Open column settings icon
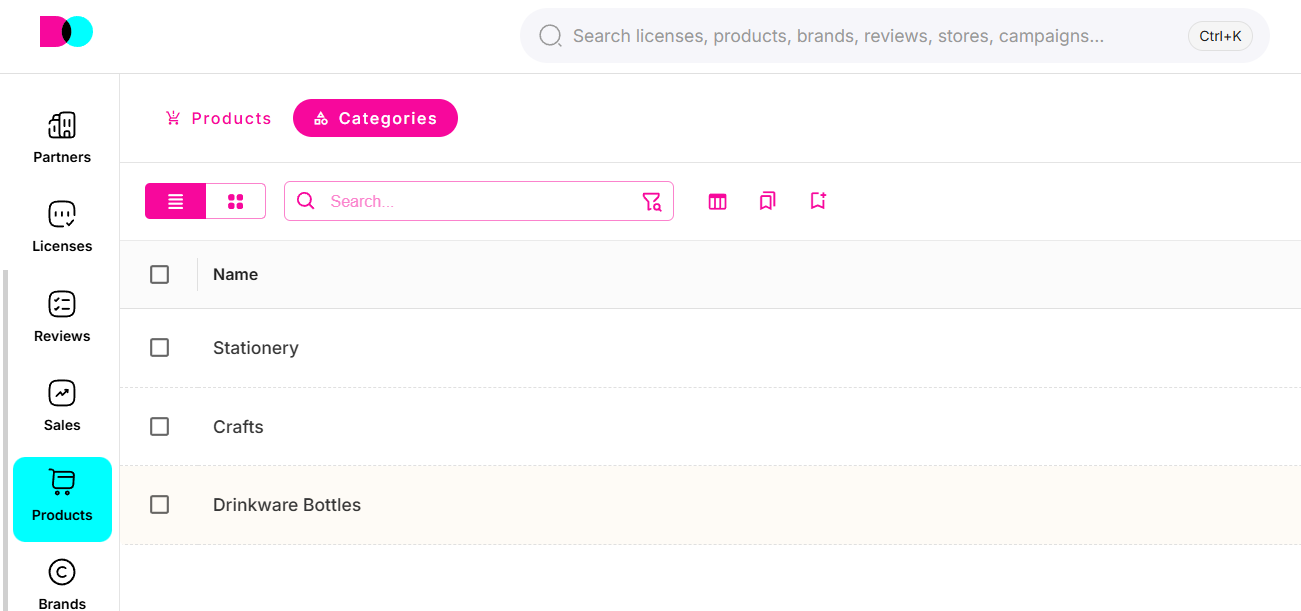This screenshot has width=1301, height=611. tap(717, 202)
